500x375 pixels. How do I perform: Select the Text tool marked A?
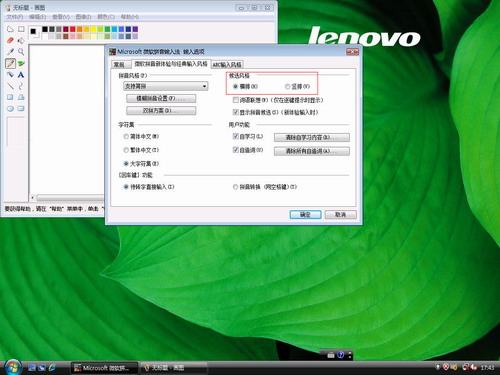point(21,75)
